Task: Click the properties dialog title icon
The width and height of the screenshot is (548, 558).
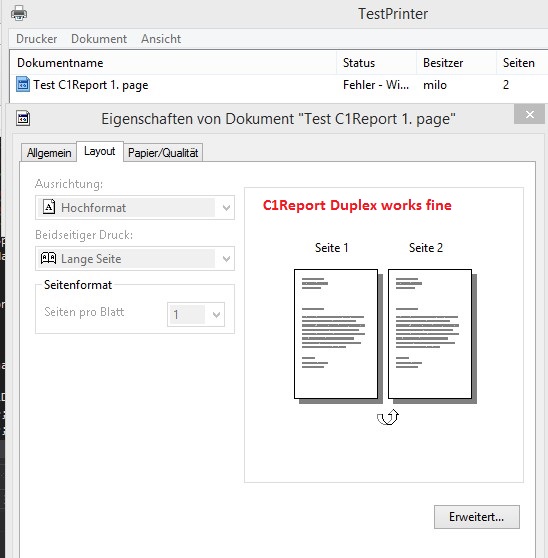Action: tap(23, 118)
